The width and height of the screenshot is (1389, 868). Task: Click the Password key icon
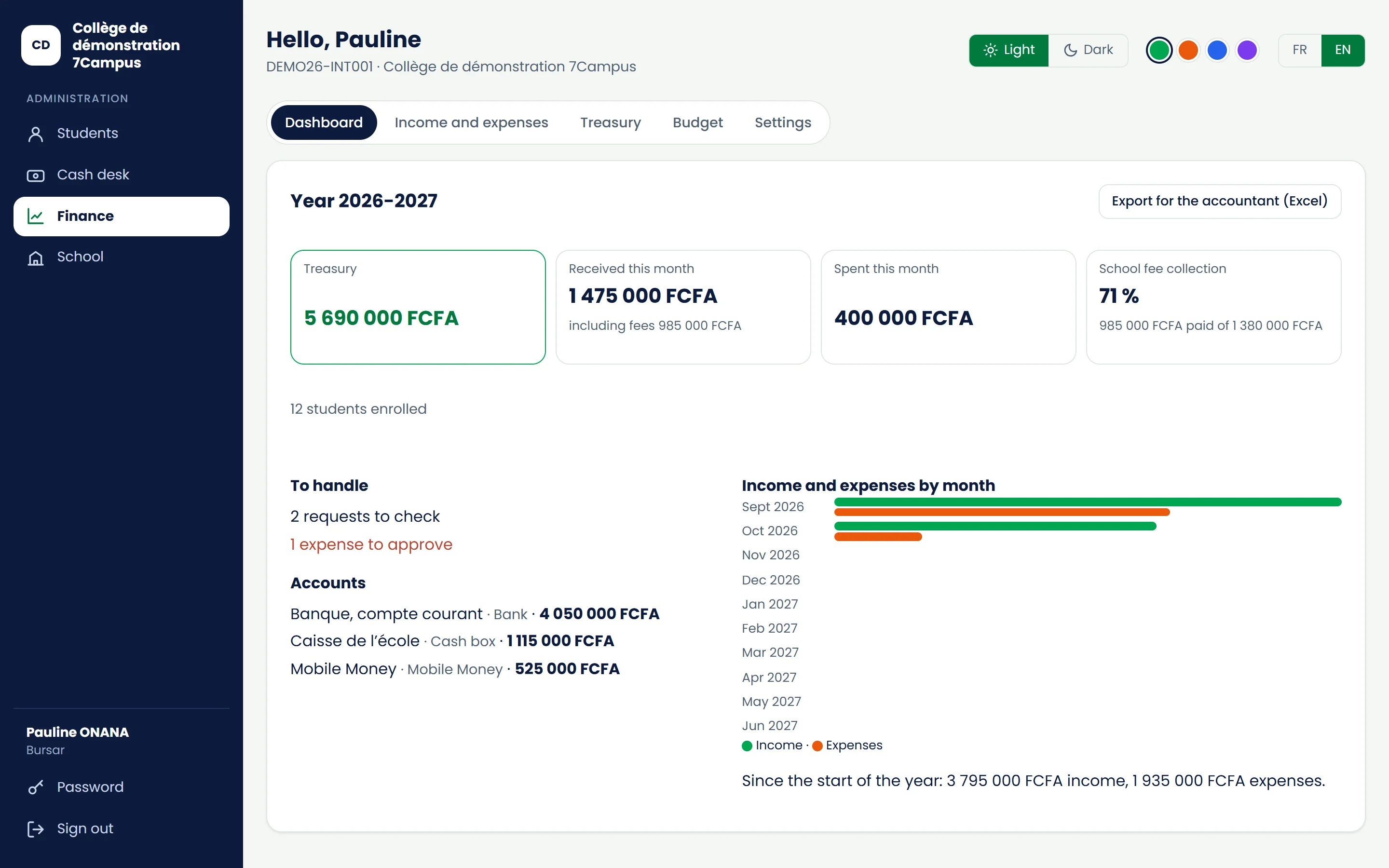(x=36, y=787)
